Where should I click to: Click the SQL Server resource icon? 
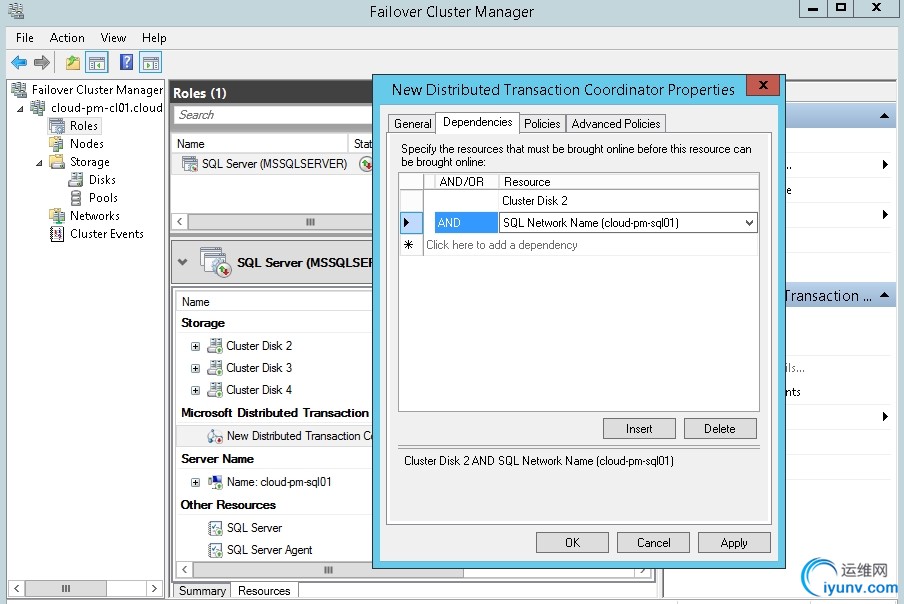[x=215, y=528]
